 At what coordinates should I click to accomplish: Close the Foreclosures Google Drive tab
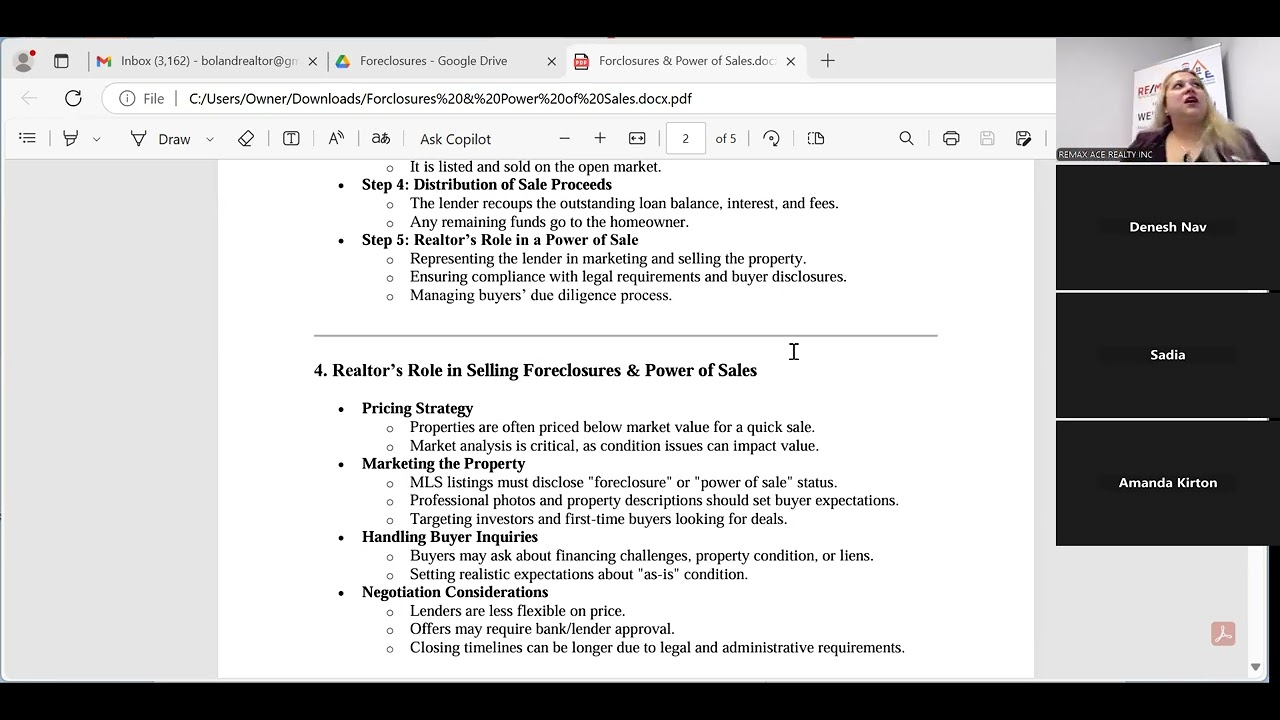pos(551,61)
